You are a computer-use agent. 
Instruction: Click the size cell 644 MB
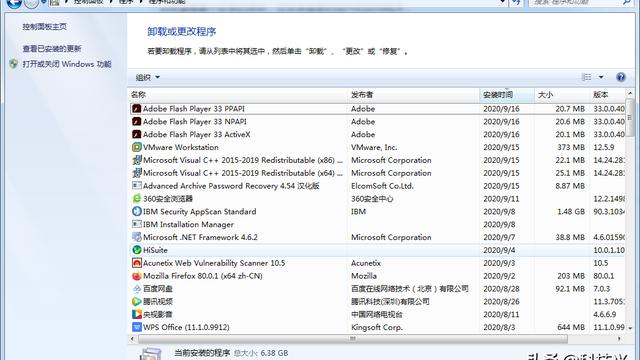coord(571,327)
